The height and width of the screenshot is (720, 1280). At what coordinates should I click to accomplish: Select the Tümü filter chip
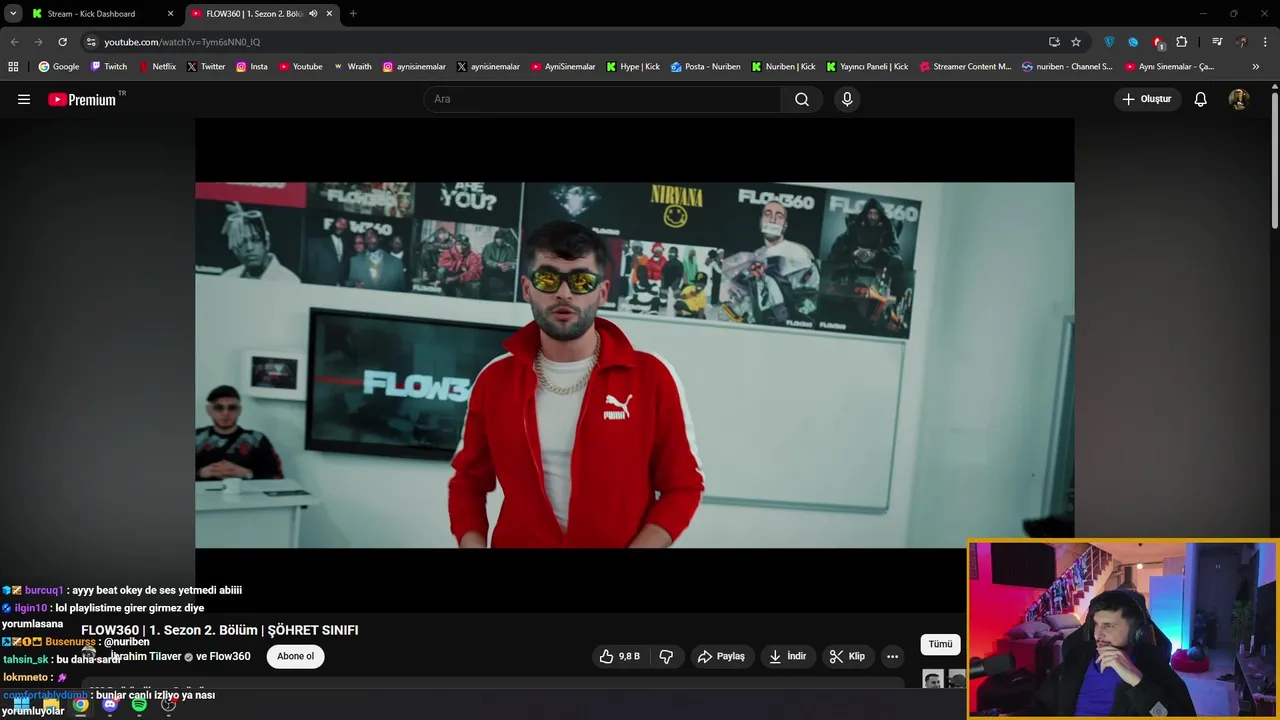[x=940, y=644]
